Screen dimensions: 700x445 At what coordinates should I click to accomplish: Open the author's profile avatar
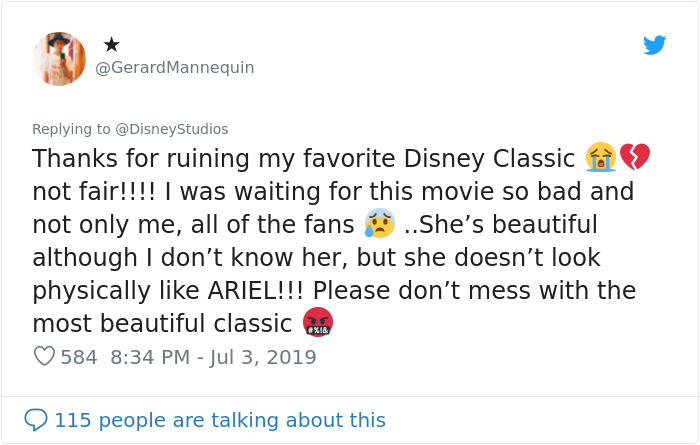click(59, 58)
